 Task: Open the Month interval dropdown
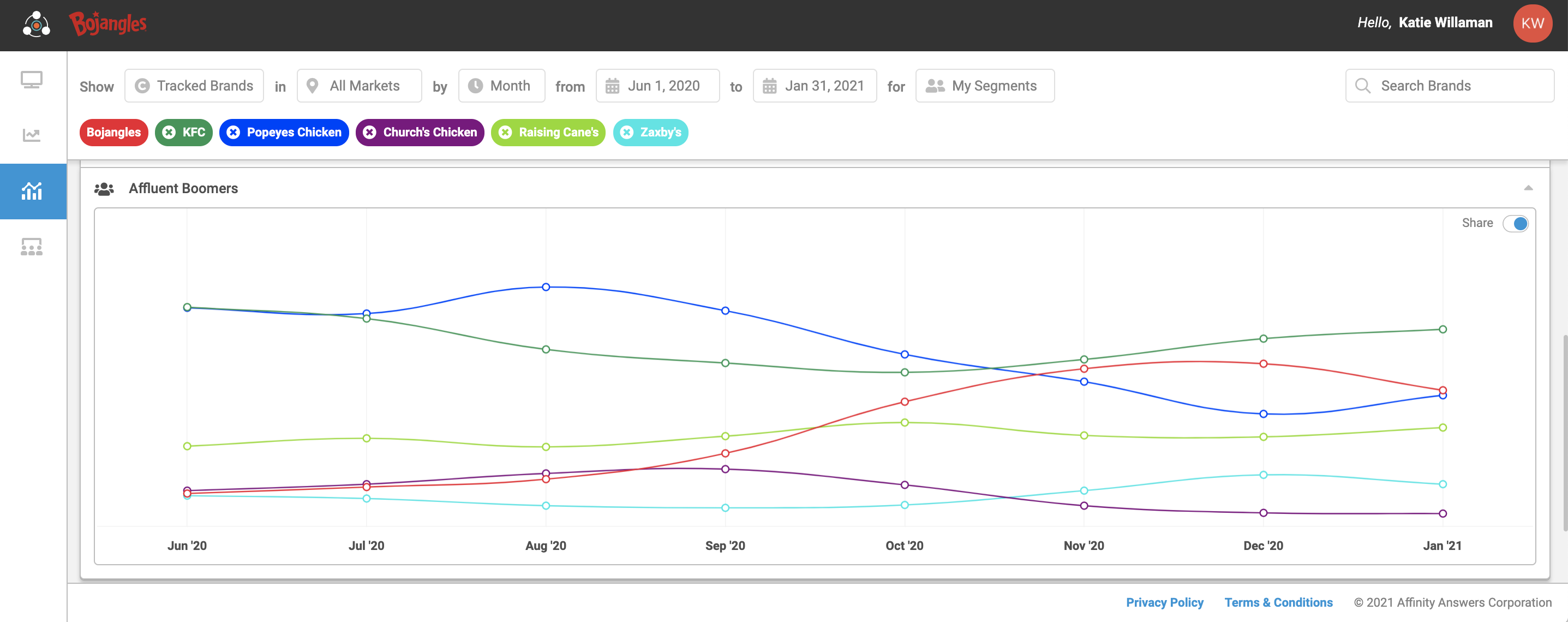pyautogui.click(x=501, y=86)
